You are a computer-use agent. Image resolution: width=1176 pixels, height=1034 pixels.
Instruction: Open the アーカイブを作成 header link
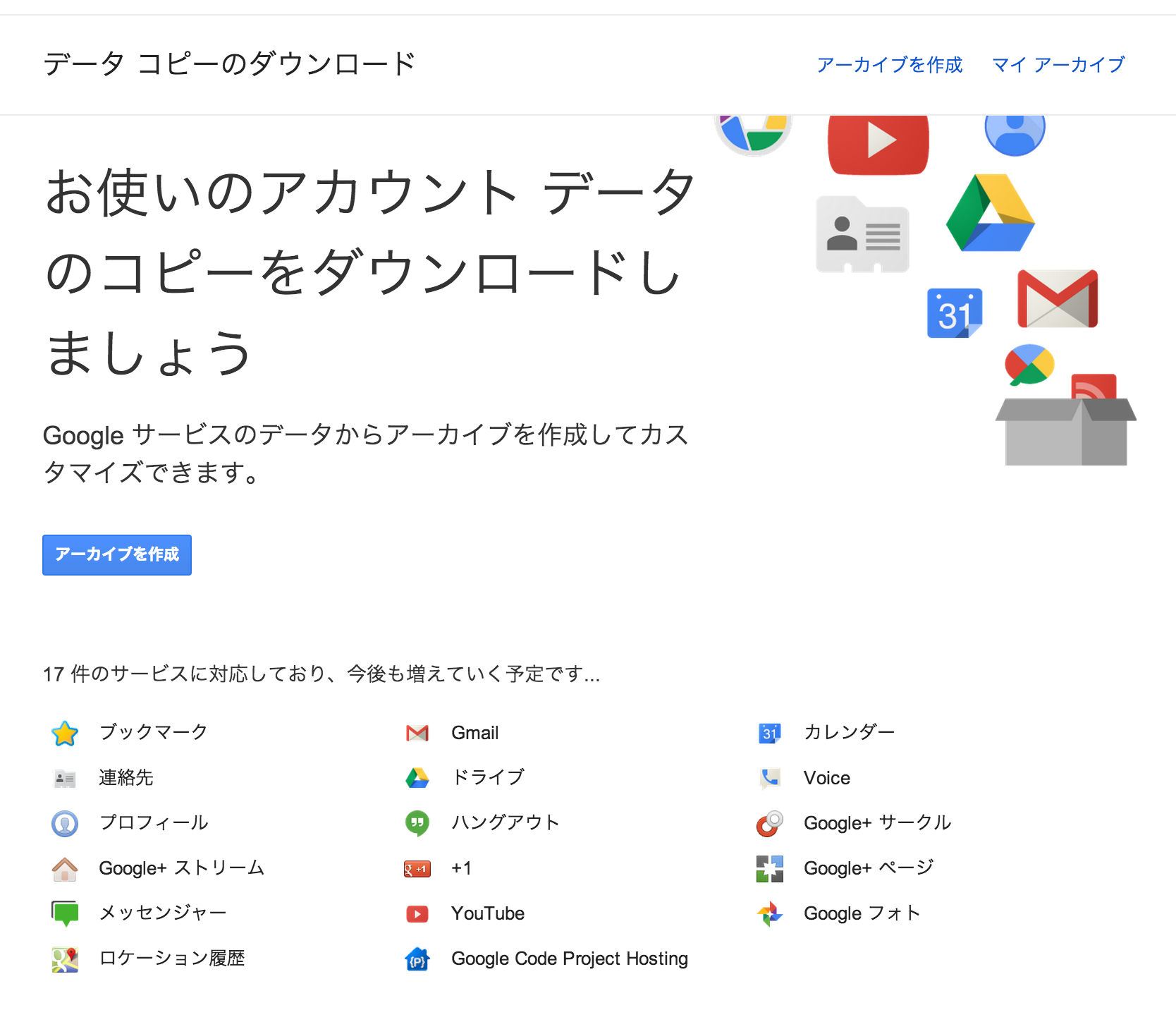(x=890, y=65)
